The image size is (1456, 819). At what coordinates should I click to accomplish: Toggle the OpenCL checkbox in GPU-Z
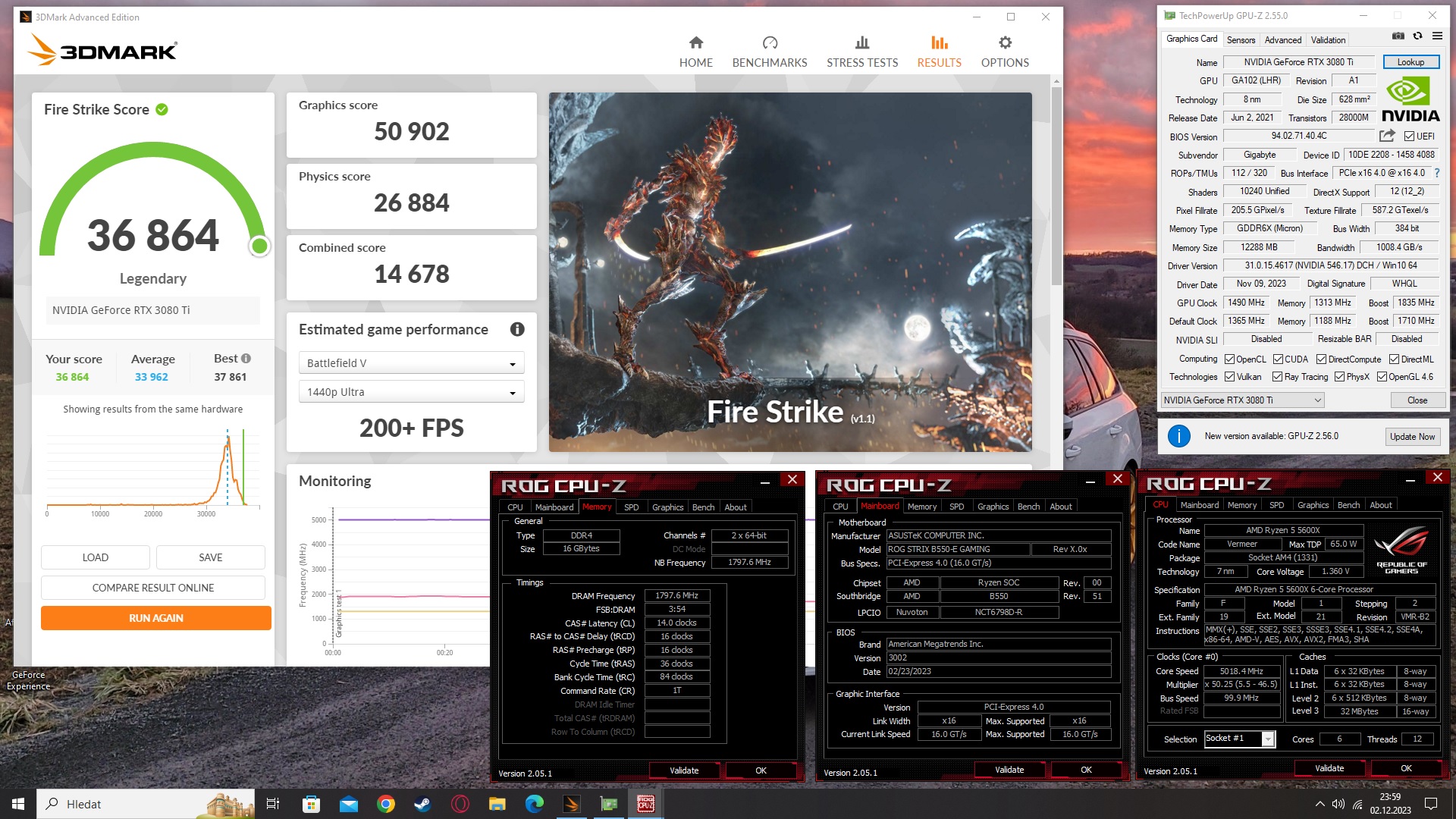(x=1229, y=359)
